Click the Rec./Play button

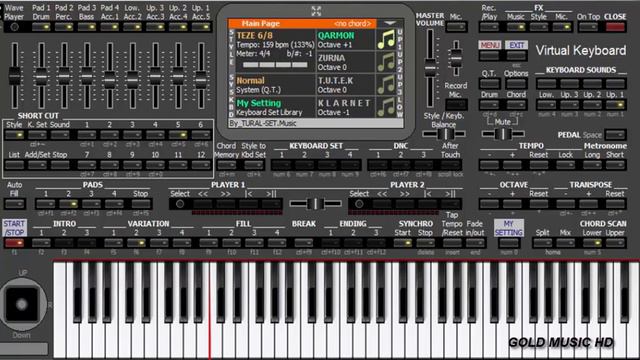489,27
